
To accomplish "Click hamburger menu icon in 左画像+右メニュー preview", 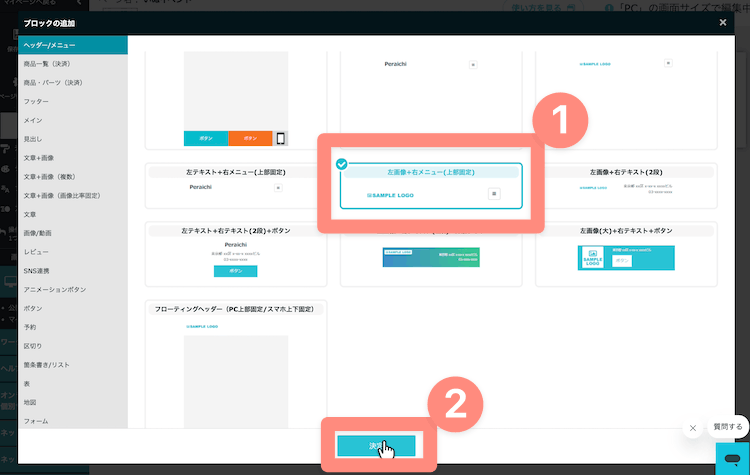I will point(494,194).
